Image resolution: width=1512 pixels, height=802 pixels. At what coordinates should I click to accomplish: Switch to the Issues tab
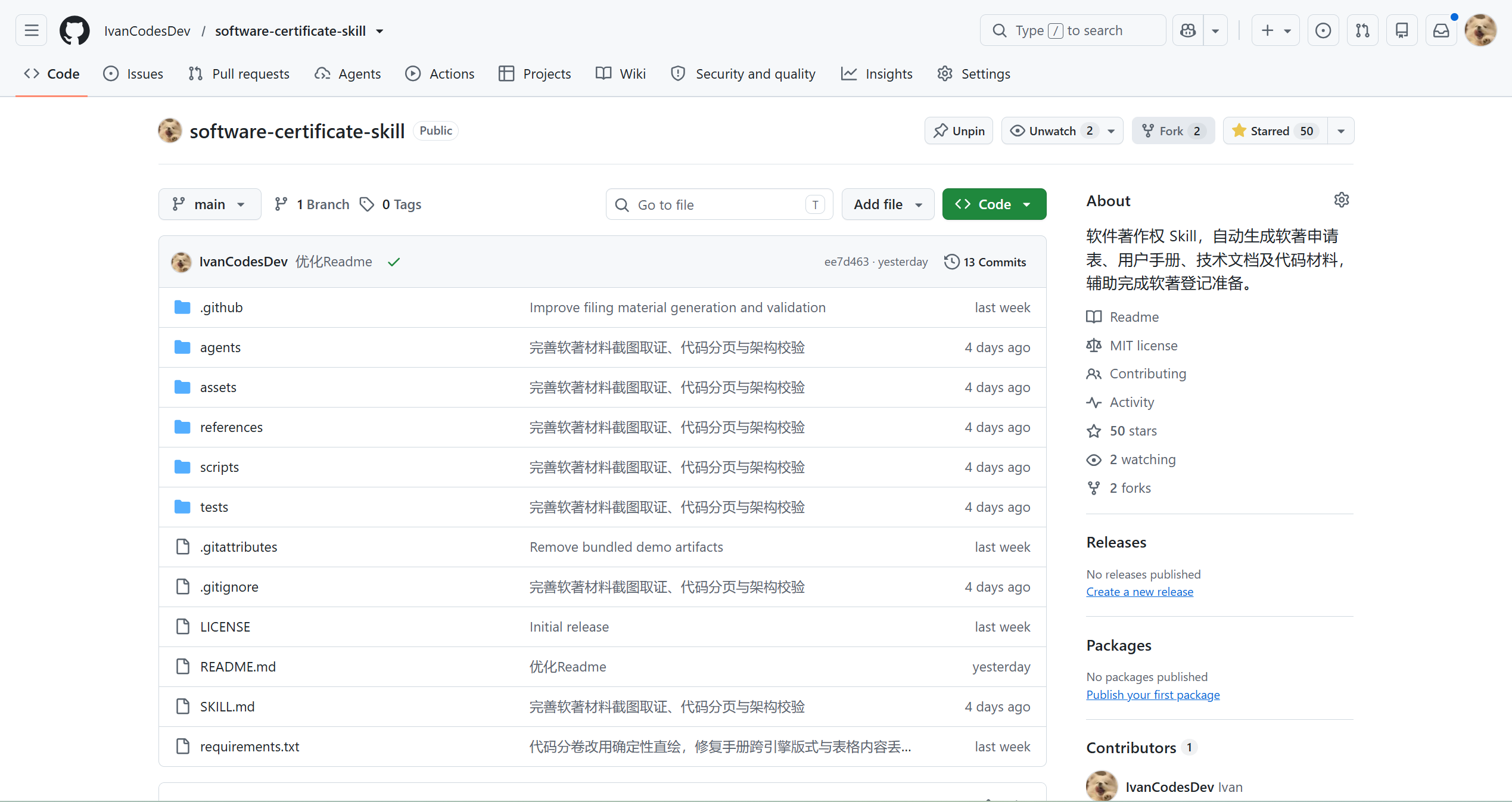(x=133, y=73)
